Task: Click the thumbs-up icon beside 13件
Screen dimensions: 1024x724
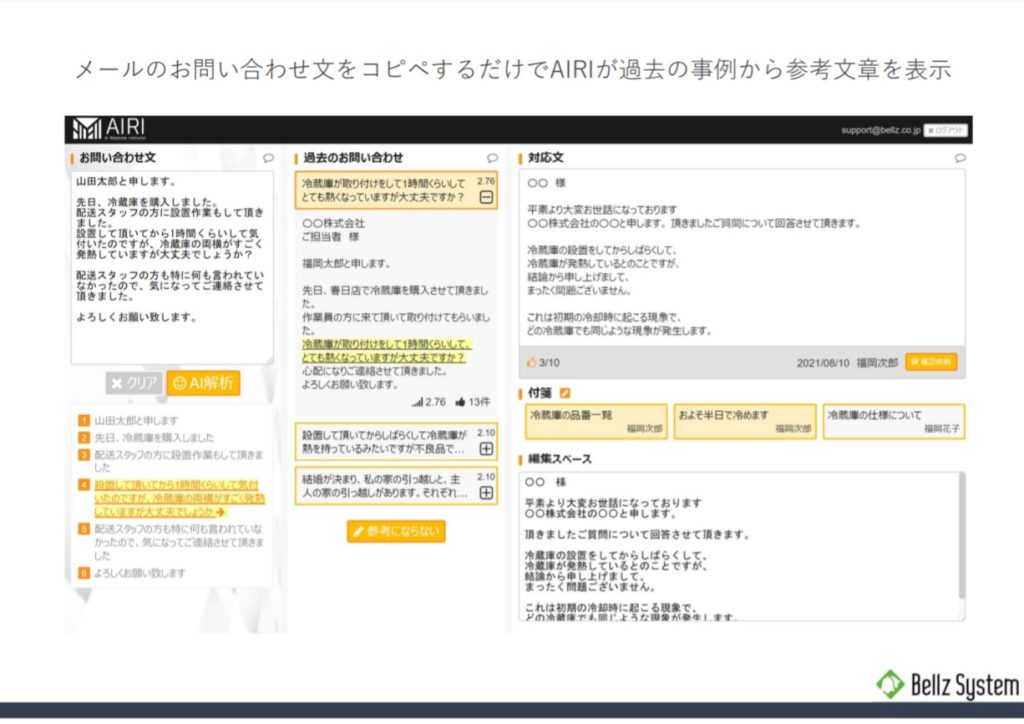Action: tap(461, 402)
